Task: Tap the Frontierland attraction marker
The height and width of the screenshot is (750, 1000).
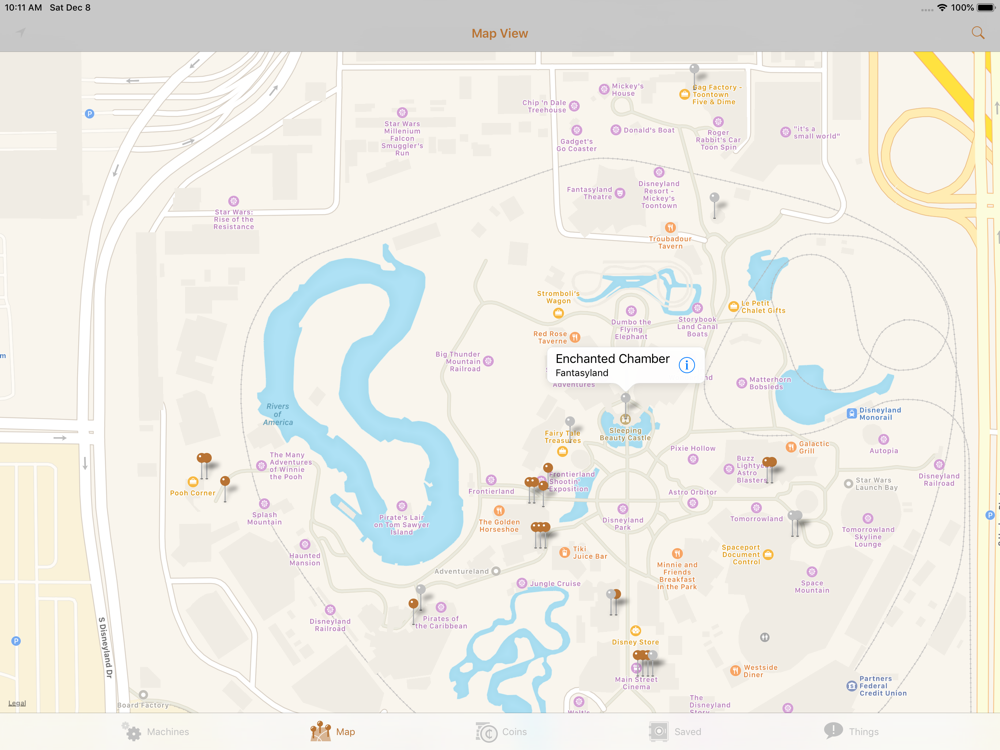Action: 491,480
